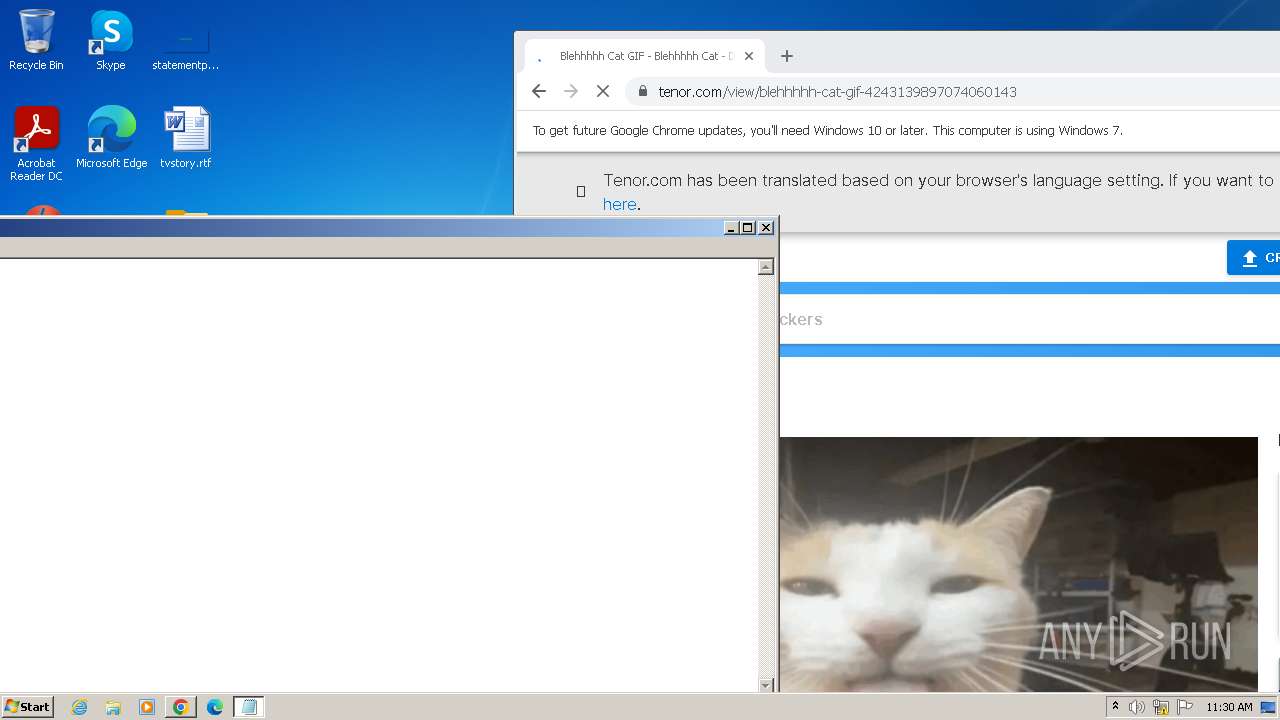Switch to the notepad-like taskbar window
Viewport: 1280px width, 720px height.
point(249,707)
